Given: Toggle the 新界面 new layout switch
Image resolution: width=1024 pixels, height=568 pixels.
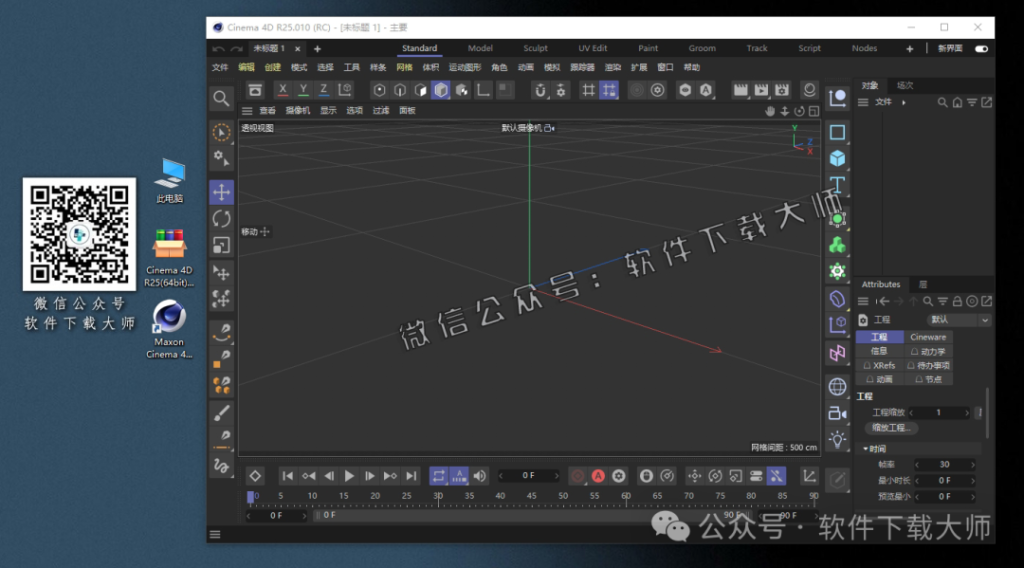Looking at the screenshot, I should tap(981, 49).
